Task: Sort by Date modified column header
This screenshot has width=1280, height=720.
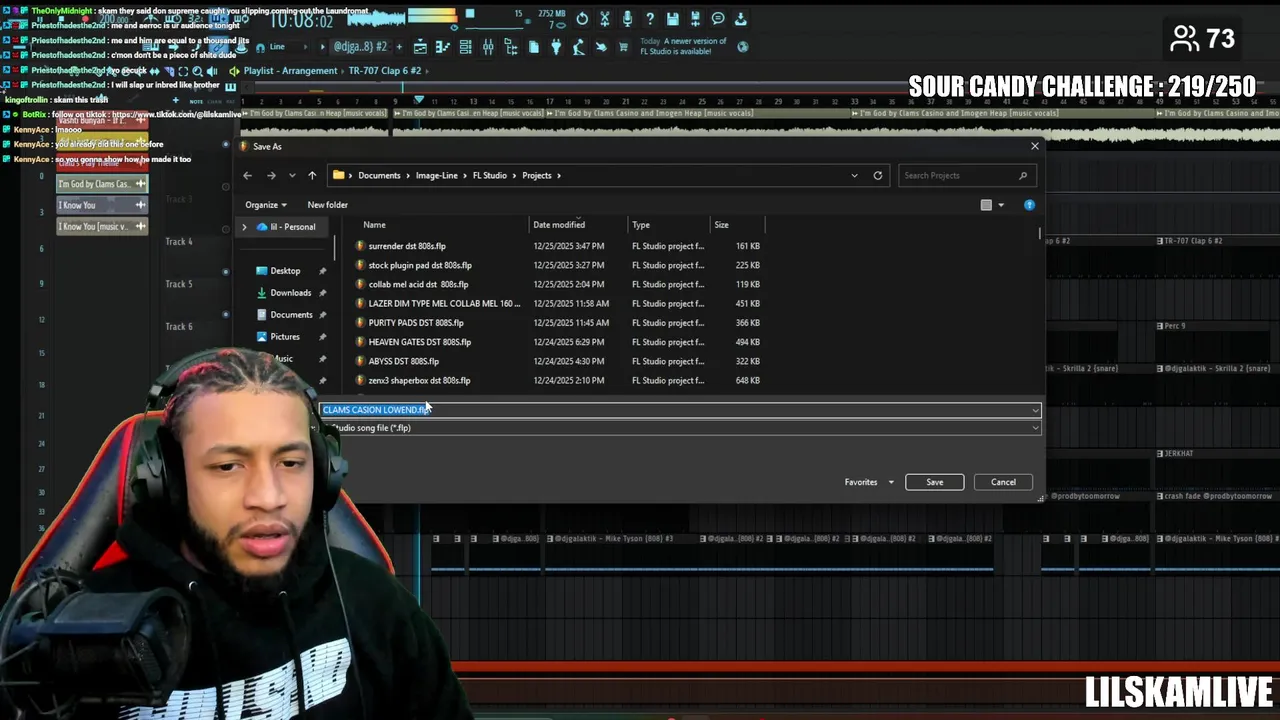Action: pos(559,225)
